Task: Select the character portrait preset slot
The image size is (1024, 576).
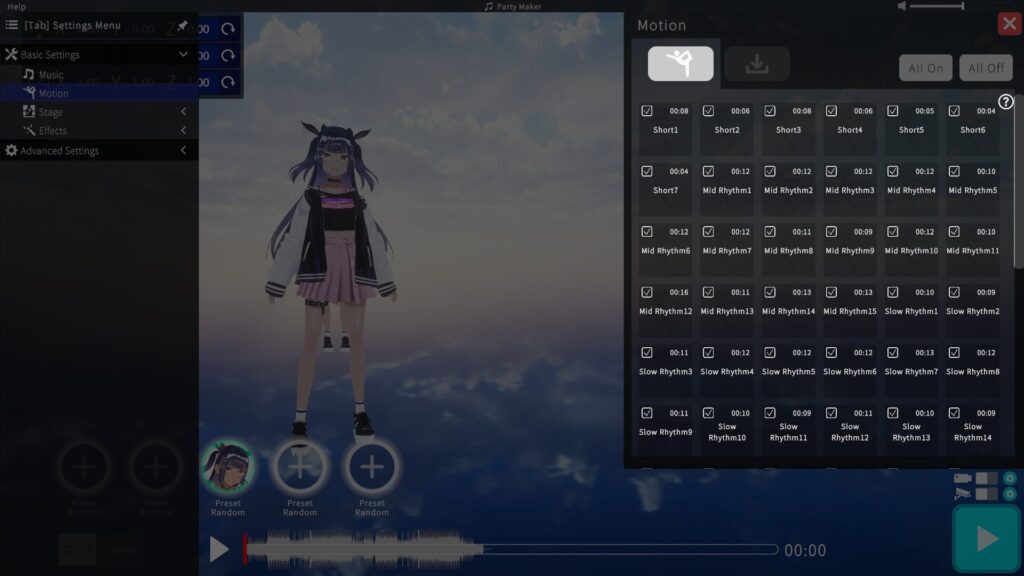Action: coord(228,466)
